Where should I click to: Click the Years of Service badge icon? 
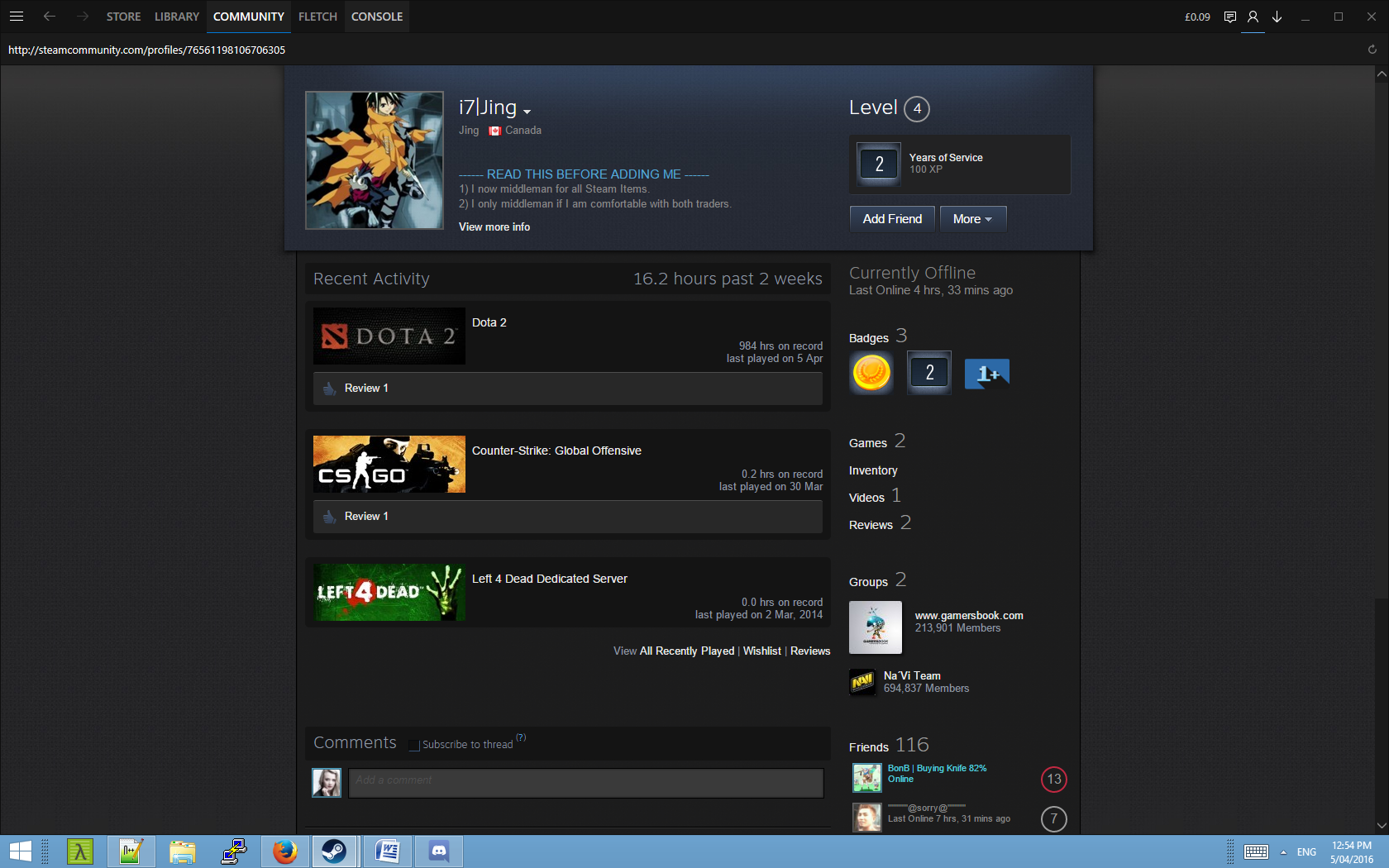(x=879, y=165)
